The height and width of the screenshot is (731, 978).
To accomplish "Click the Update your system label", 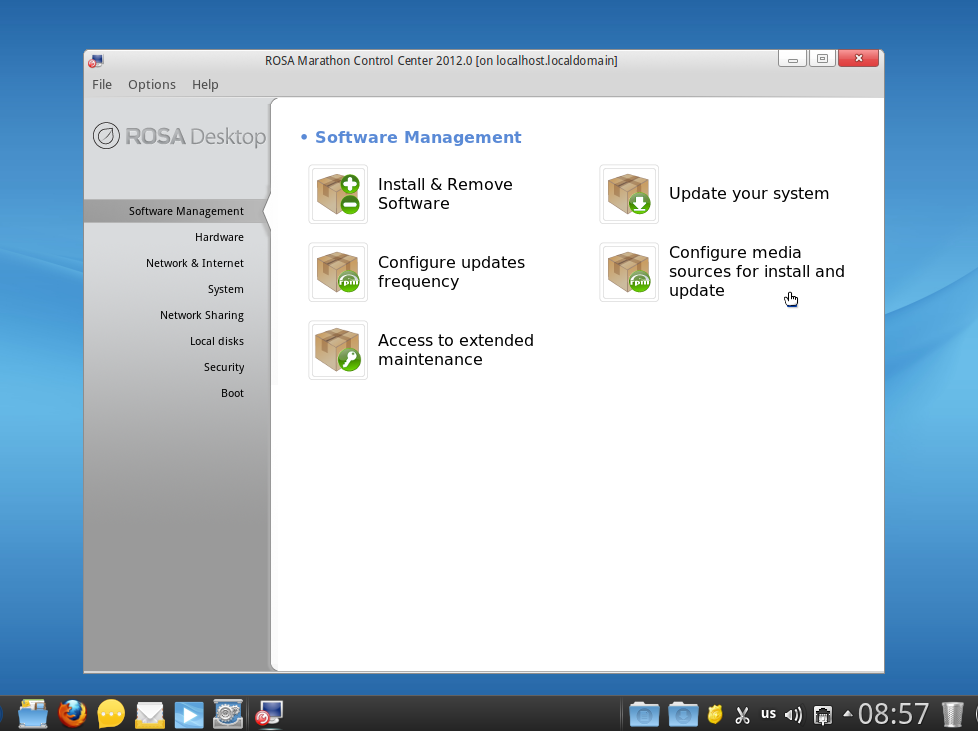I will pos(748,193).
